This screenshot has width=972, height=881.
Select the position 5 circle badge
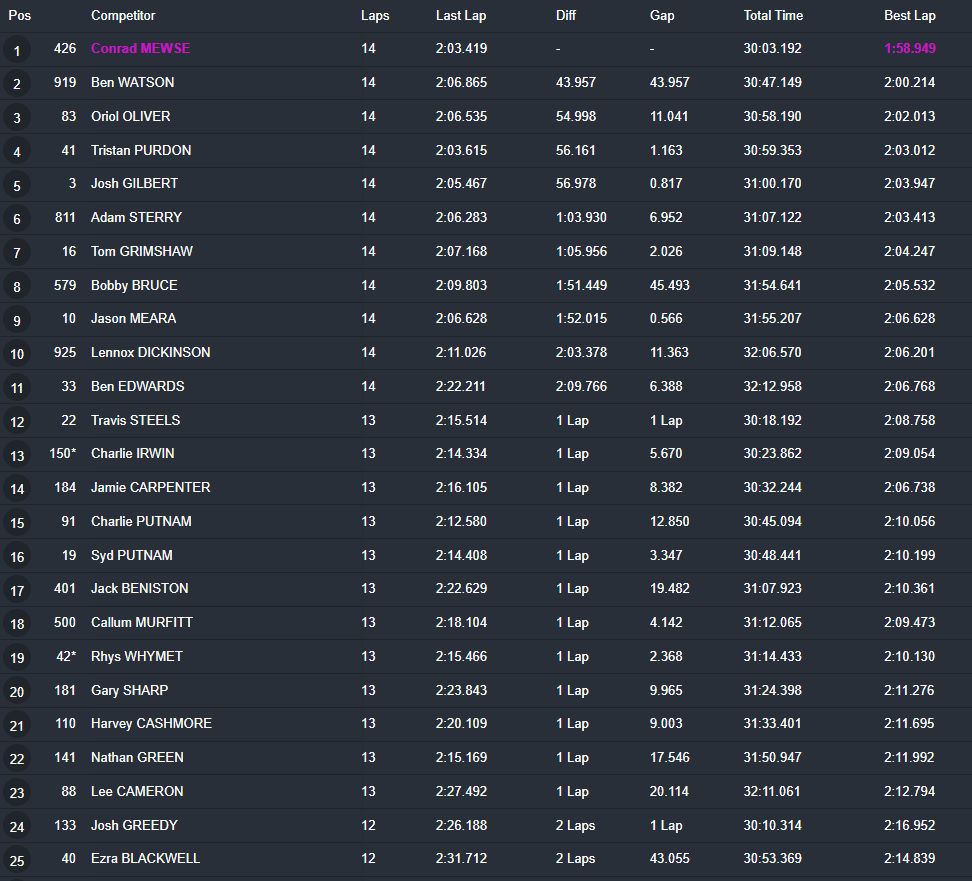[17, 185]
